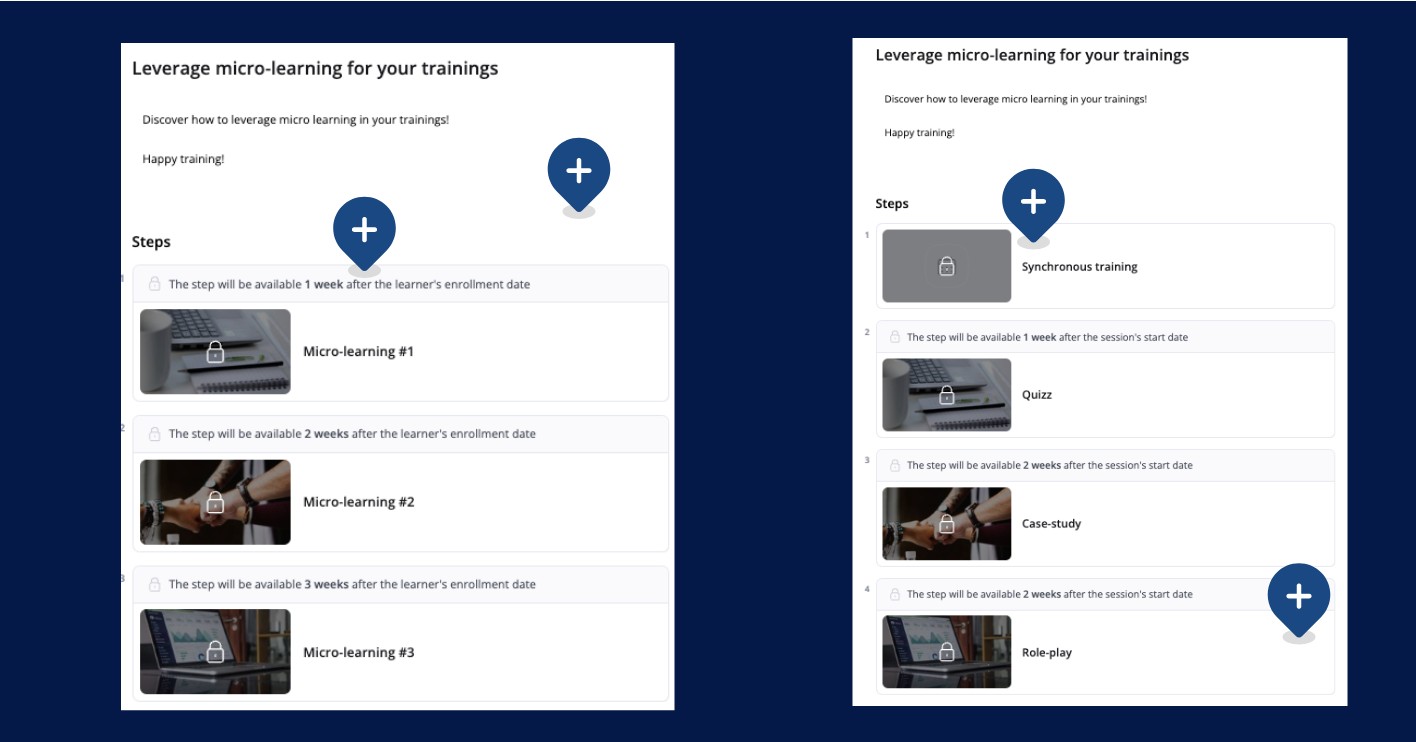Click the lock icon on the Synchronous training thumbnail
This screenshot has height=742, width=1416.
click(x=946, y=265)
